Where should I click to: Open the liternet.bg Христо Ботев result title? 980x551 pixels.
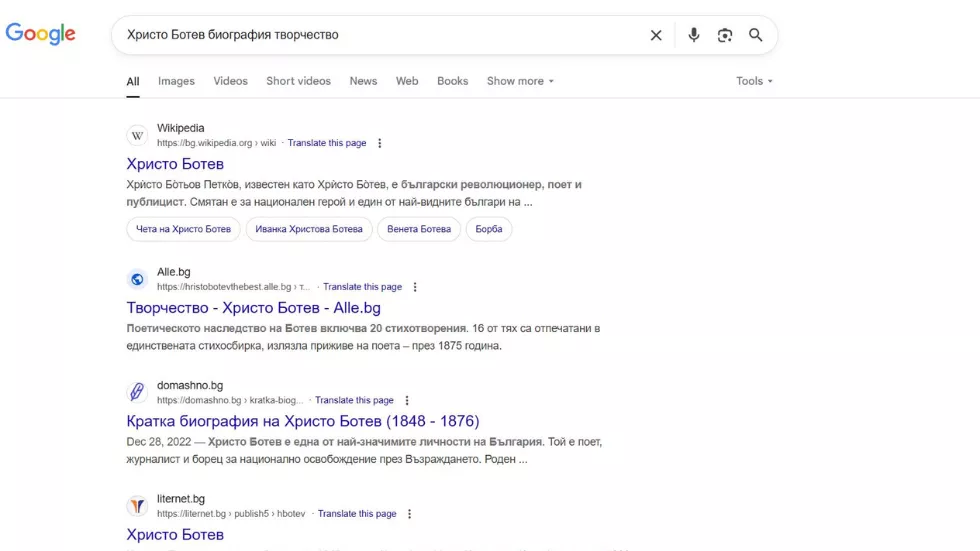[x=175, y=535]
